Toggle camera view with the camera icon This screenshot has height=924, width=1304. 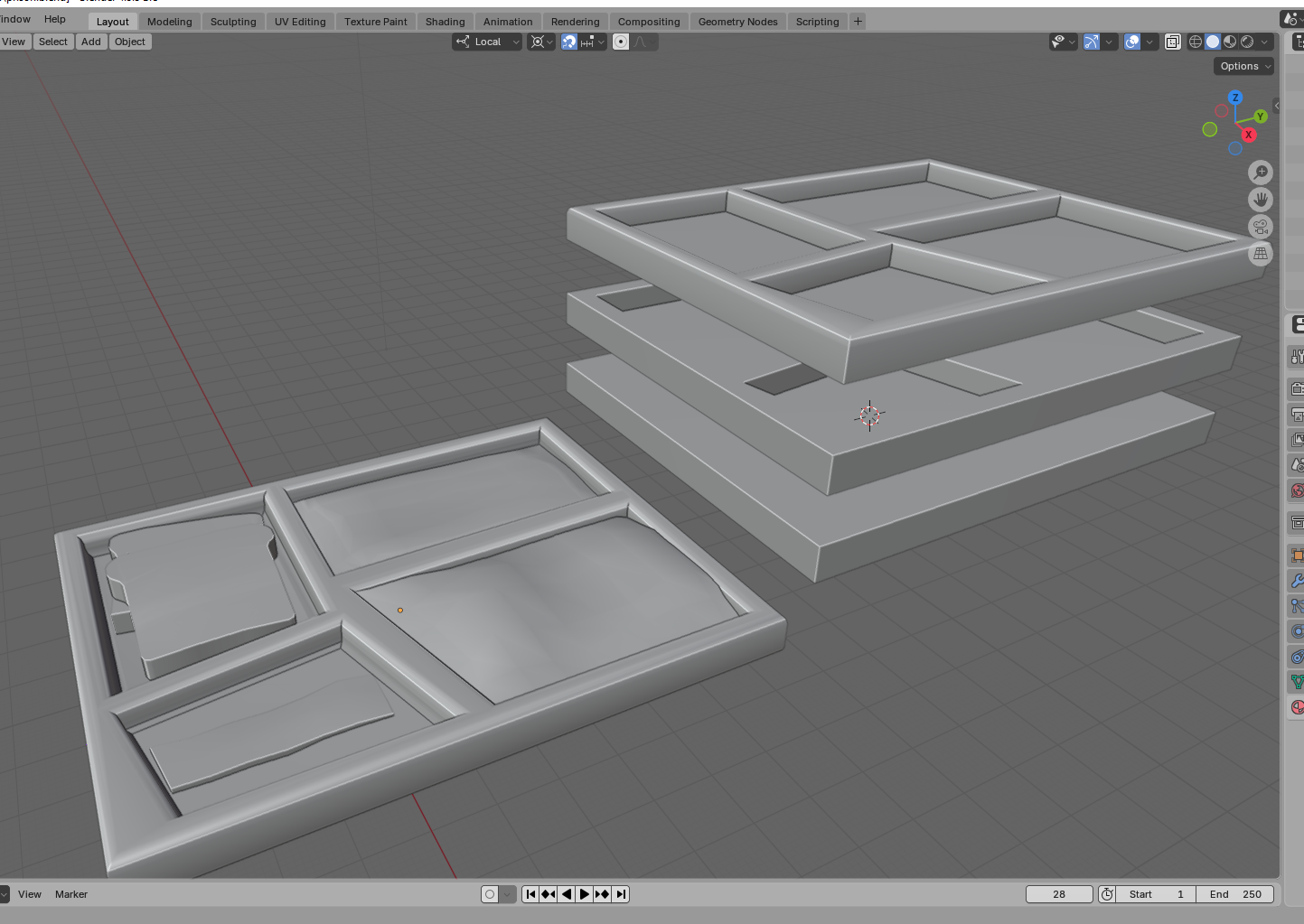point(1261,227)
